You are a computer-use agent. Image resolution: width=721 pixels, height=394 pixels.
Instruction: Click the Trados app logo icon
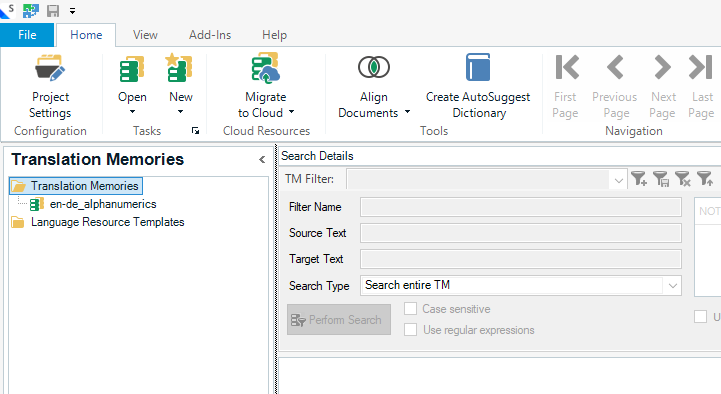tap(7, 11)
